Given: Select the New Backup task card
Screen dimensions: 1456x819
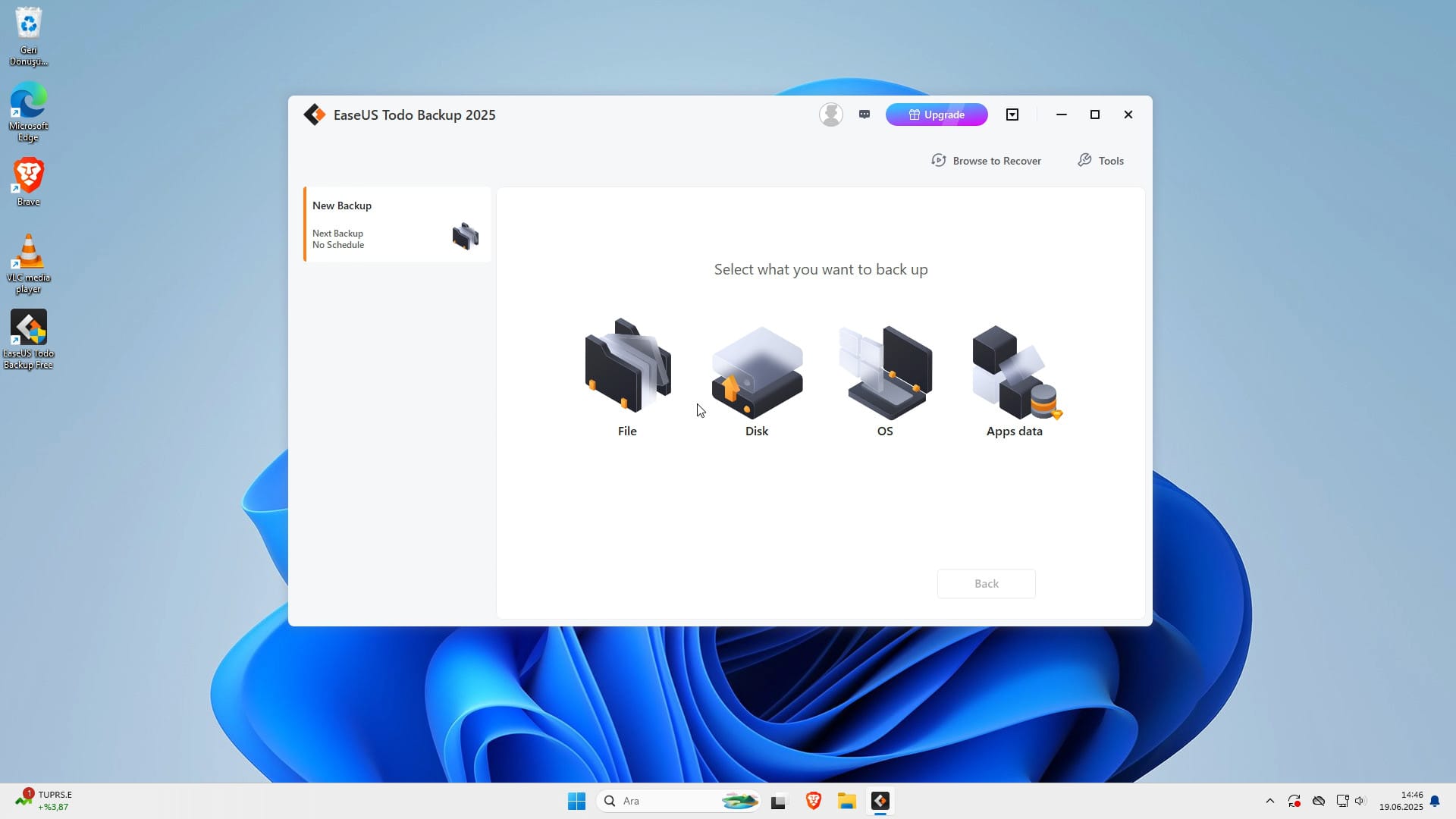Looking at the screenshot, I should click(397, 224).
